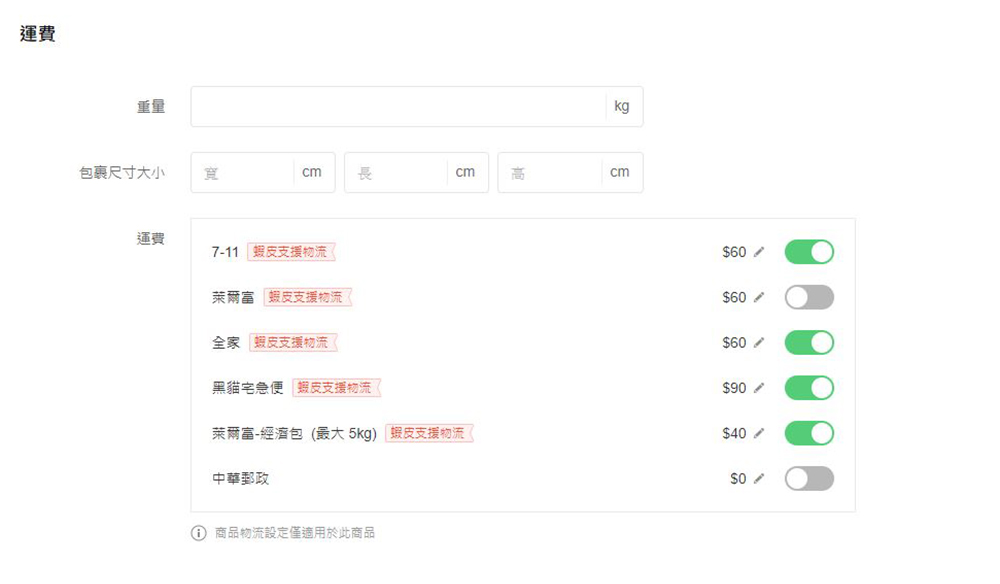Edit the 萊爾富 $60 fee pencil icon
Screen dimensions: 1000x584
click(759, 297)
